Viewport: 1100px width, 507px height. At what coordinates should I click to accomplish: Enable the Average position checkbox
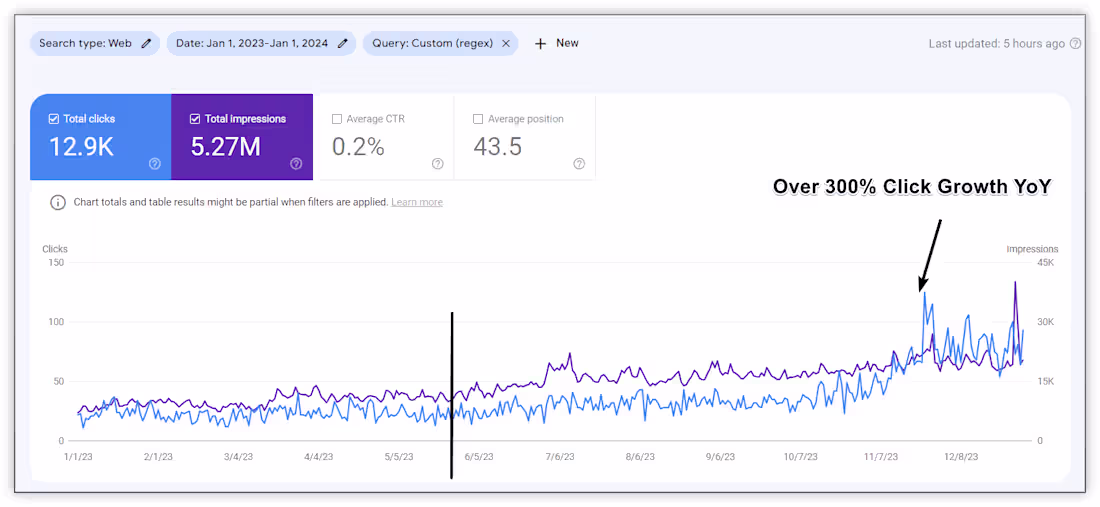(x=479, y=119)
